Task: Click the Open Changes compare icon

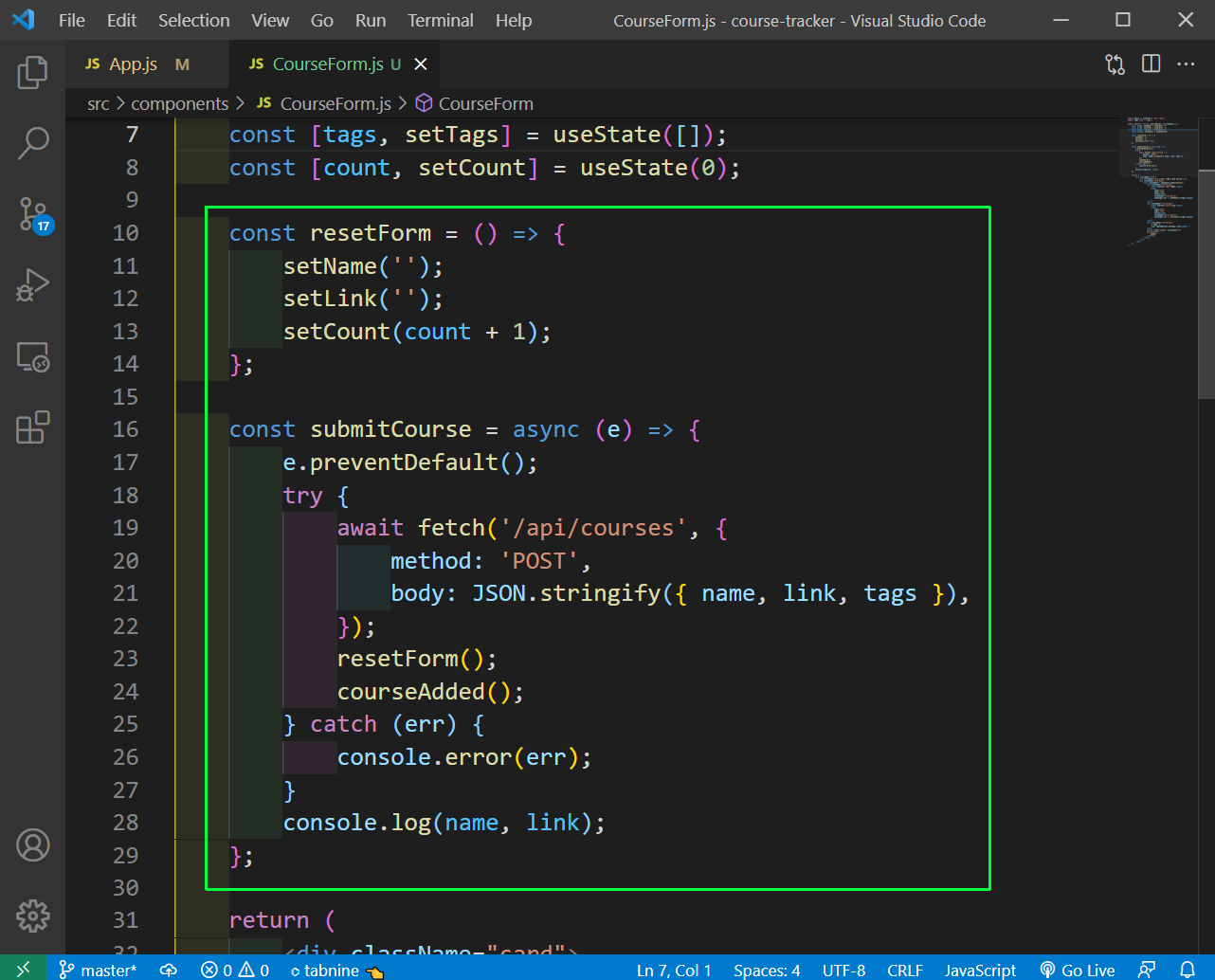Action: [1115, 64]
